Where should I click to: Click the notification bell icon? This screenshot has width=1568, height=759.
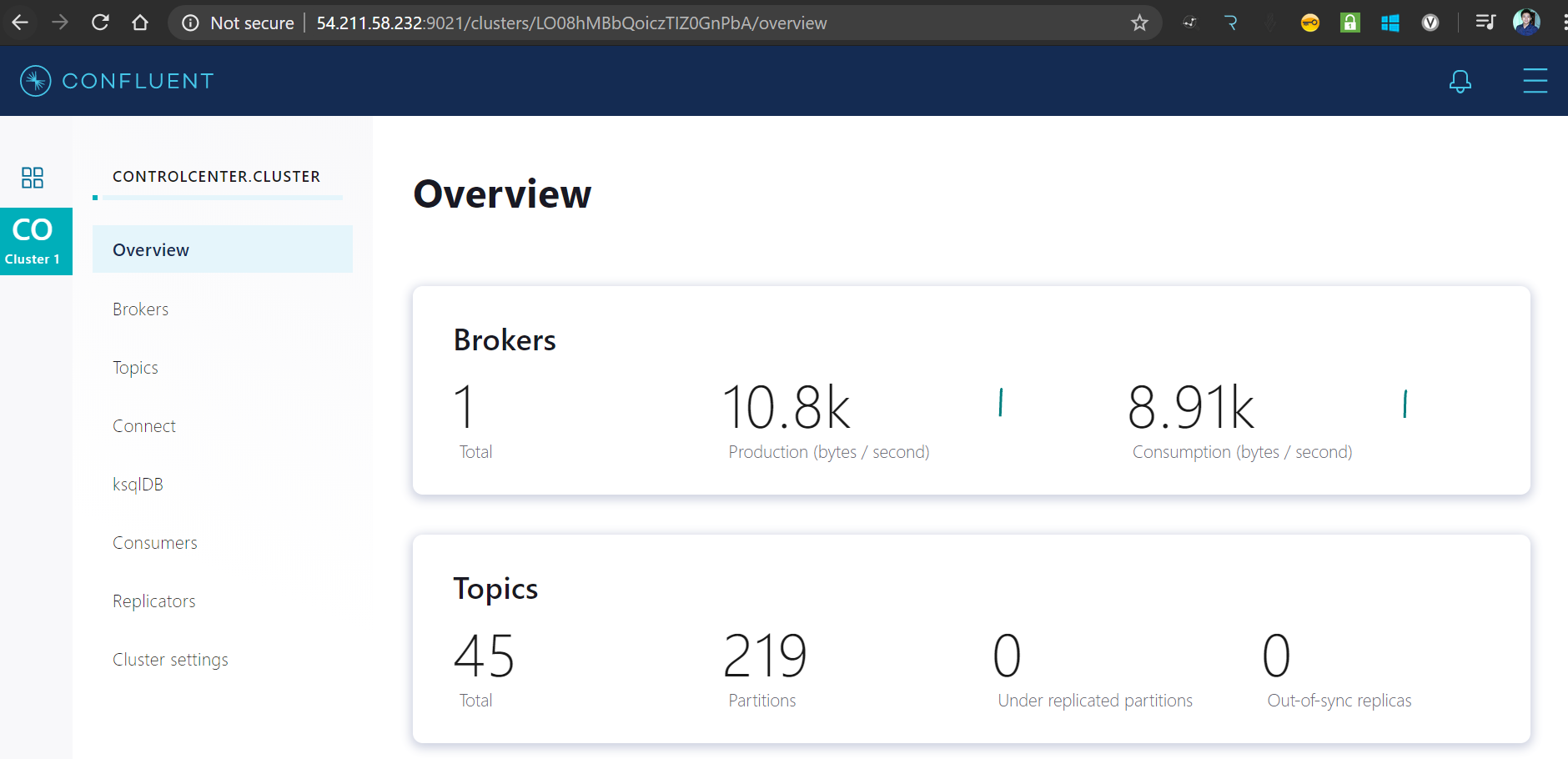coord(1460,81)
